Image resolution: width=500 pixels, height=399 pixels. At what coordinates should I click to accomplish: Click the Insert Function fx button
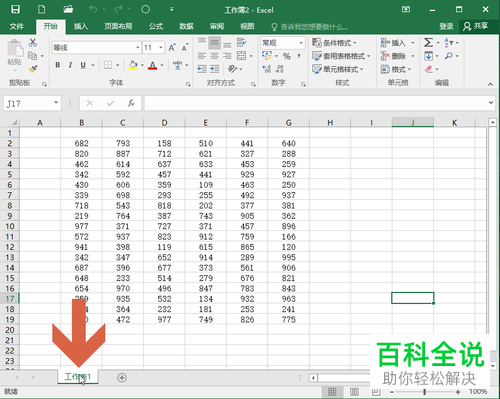(x=131, y=103)
